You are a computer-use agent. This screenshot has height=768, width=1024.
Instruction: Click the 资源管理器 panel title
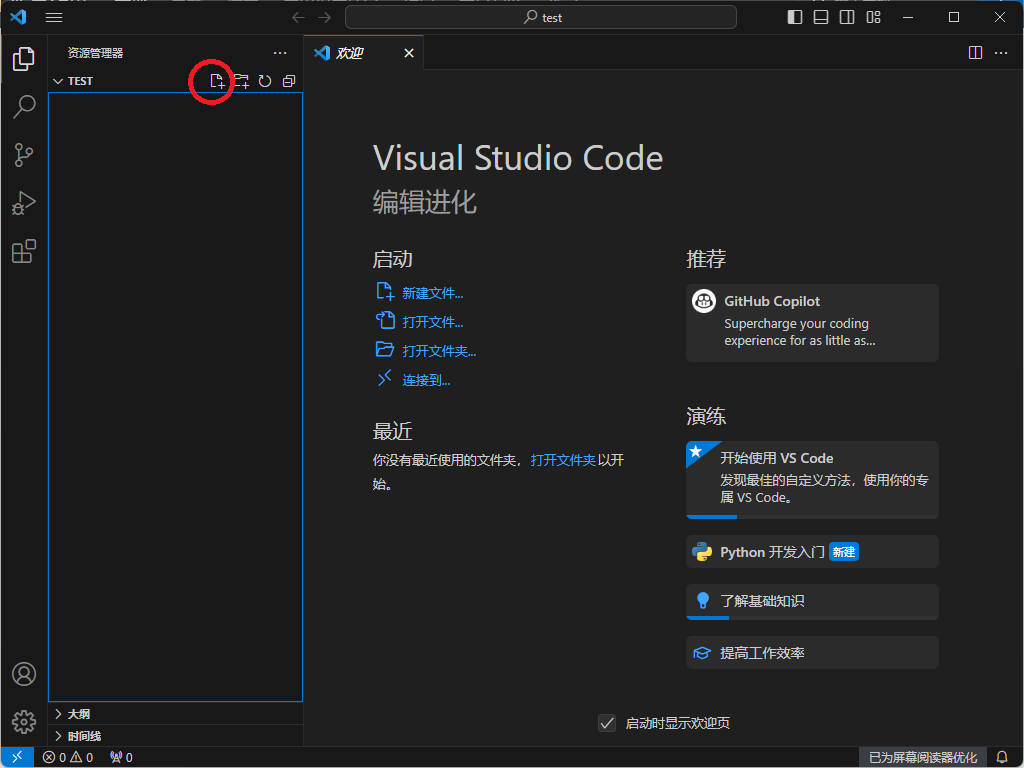point(95,53)
